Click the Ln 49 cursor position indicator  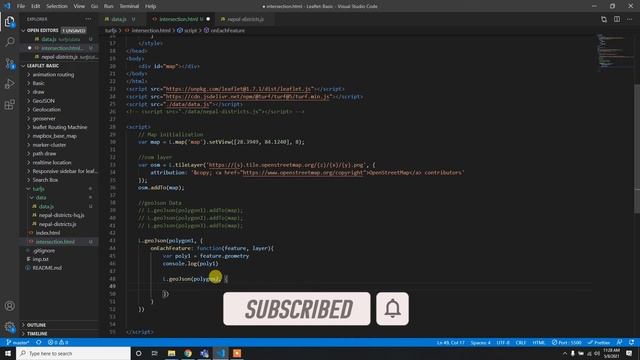(451, 342)
